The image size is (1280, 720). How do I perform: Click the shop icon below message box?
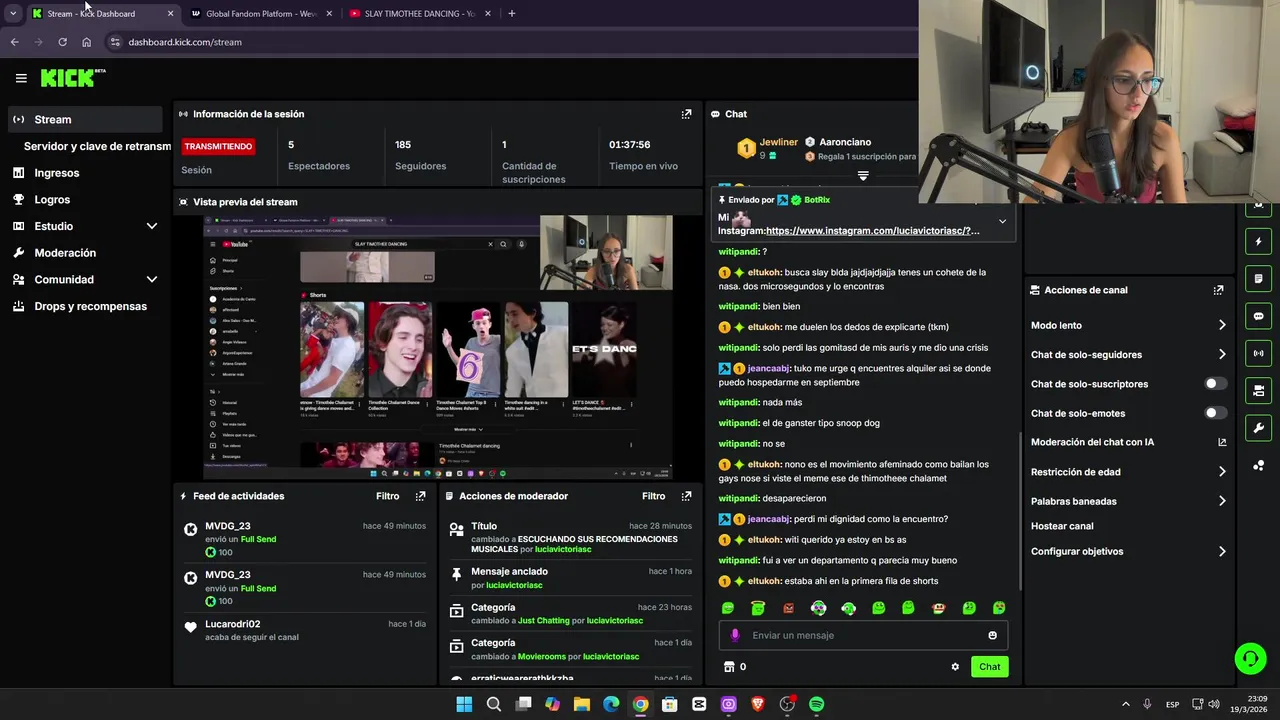[729, 667]
